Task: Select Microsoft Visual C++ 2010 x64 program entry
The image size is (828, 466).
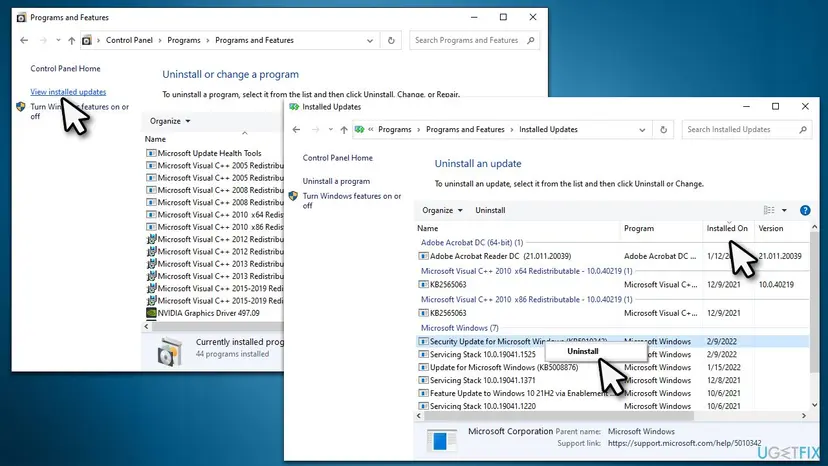Action: (214, 215)
